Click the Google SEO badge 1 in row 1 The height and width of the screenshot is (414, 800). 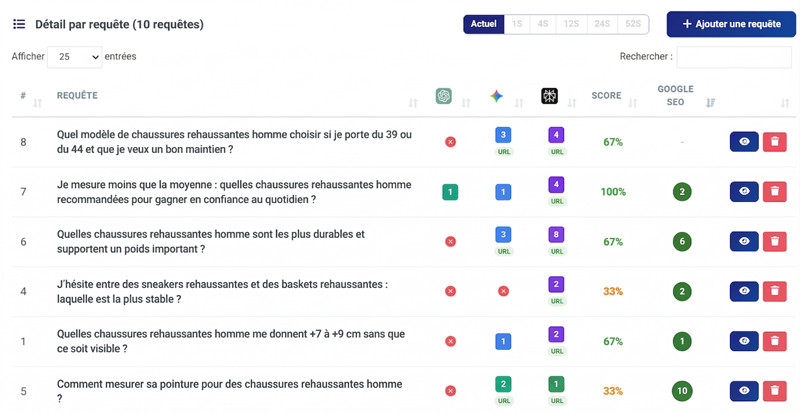682,341
